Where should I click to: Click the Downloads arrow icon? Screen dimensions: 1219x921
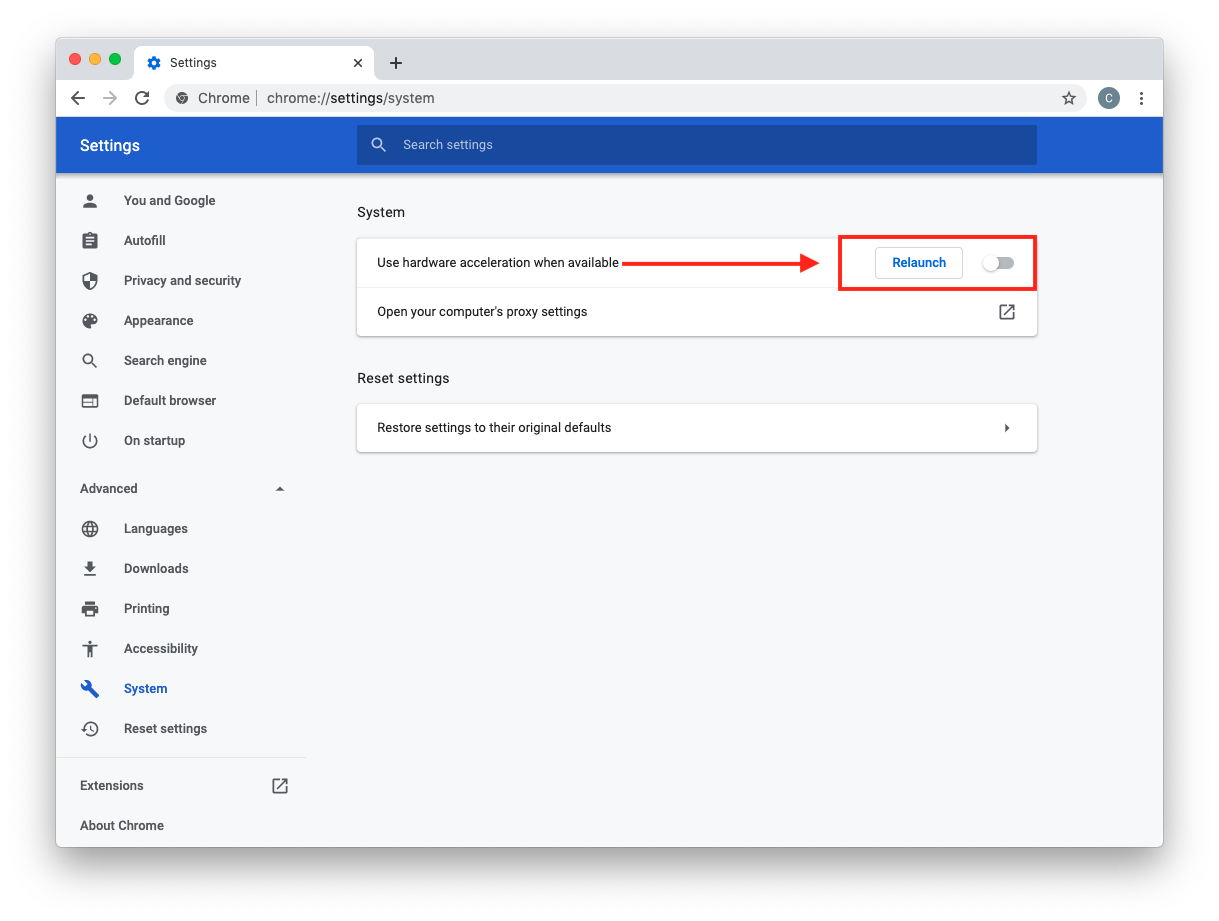point(90,569)
